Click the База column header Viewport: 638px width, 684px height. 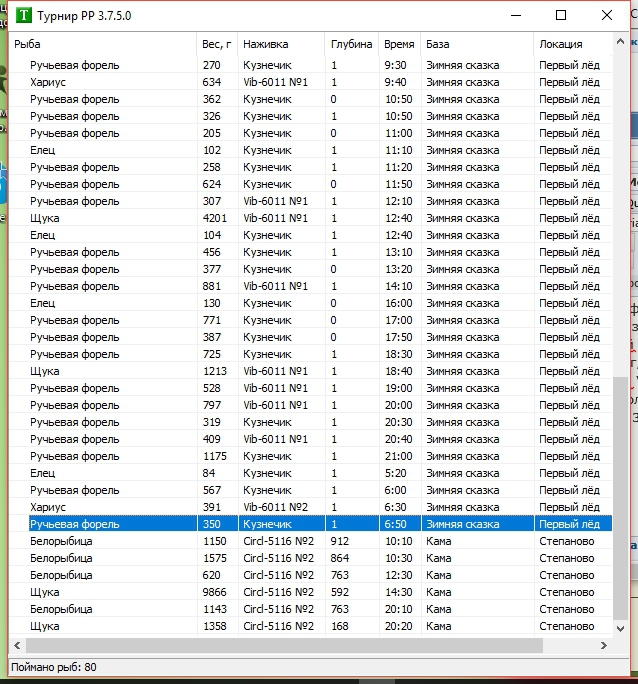tap(477, 44)
